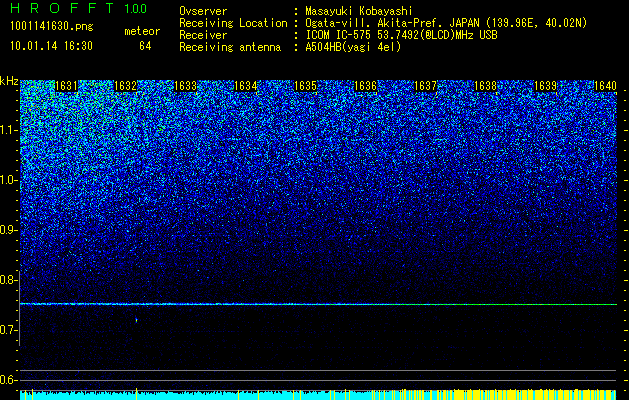This screenshot has height=400, width=629.
Task: Click the 0.7 kHz axis label
Action: click(x=8, y=330)
